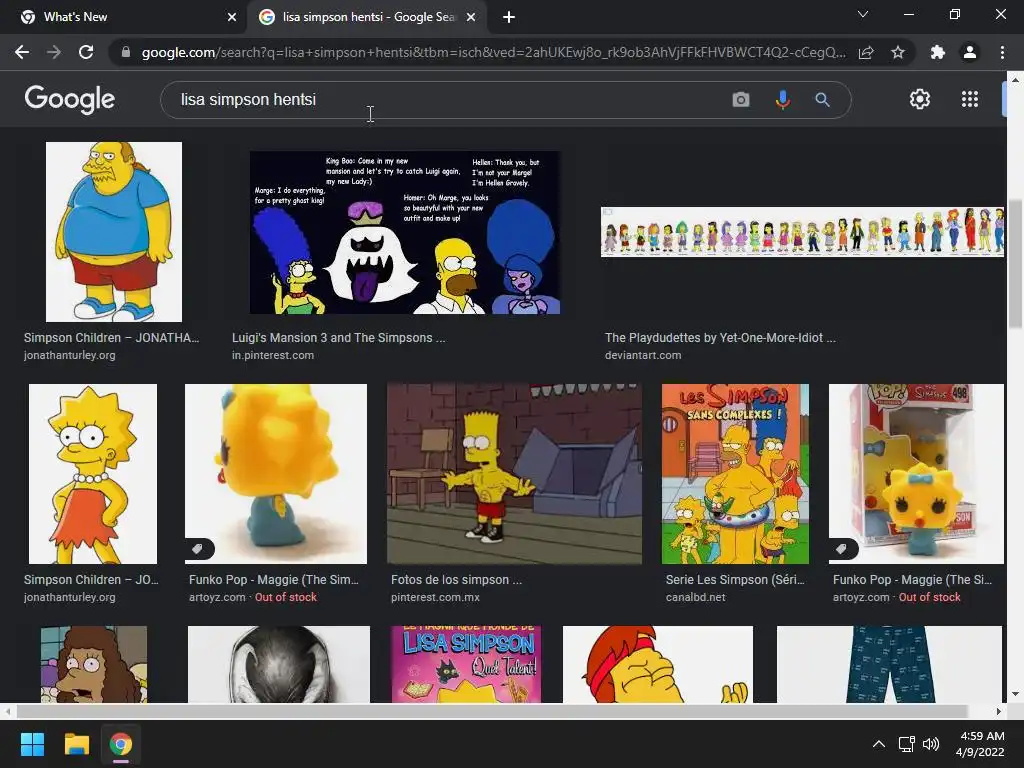
Task: Open the Chrome three-dot menu
Action: pyautogui.click(x=1002, y=52)
